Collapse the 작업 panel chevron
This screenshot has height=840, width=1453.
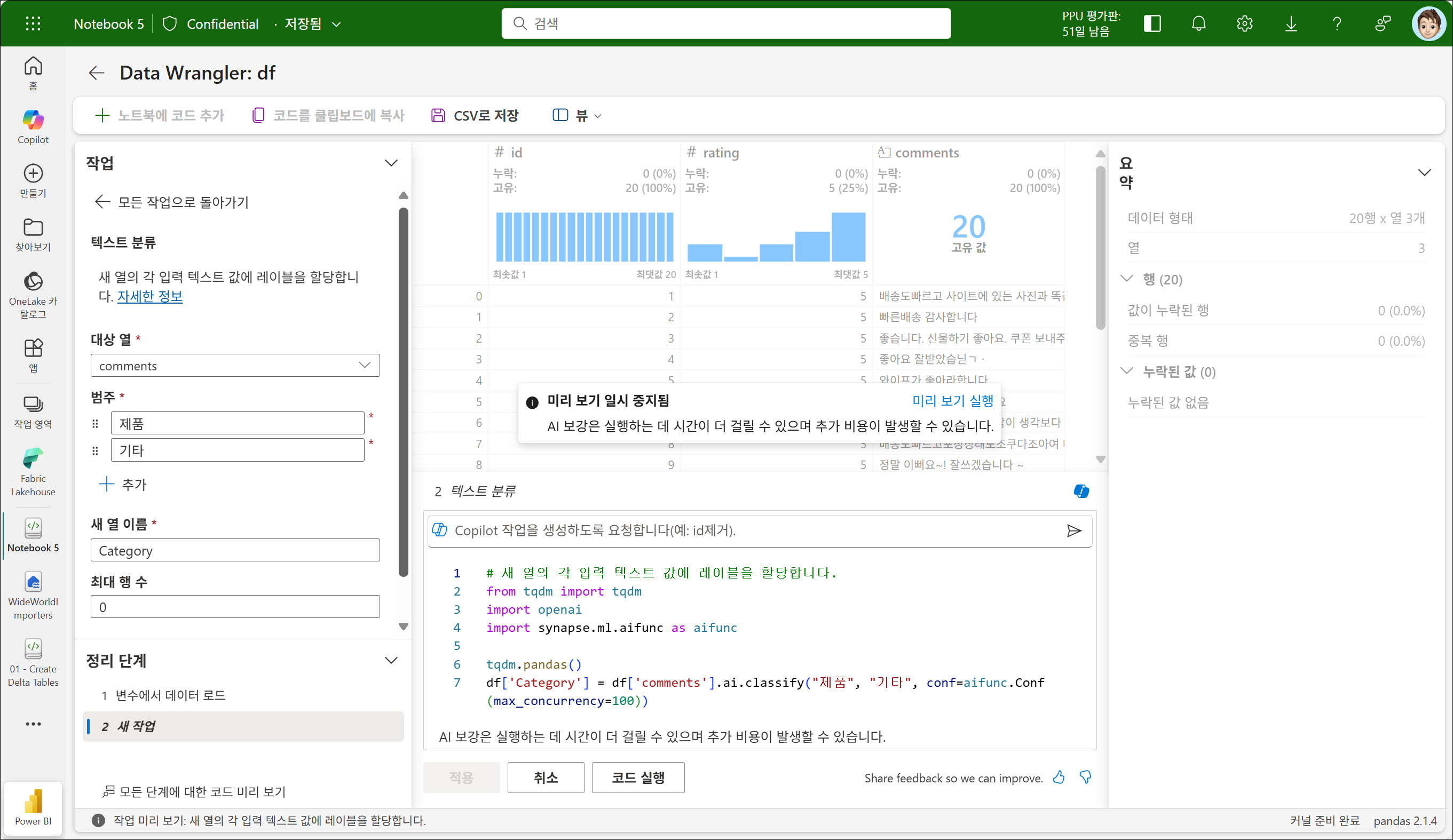click(x=391, y=163)
